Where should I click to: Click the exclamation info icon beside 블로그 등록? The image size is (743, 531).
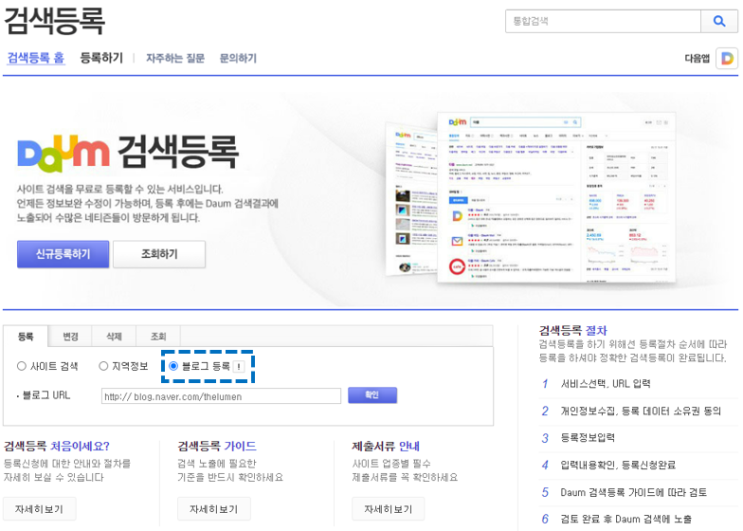(239, 366)
